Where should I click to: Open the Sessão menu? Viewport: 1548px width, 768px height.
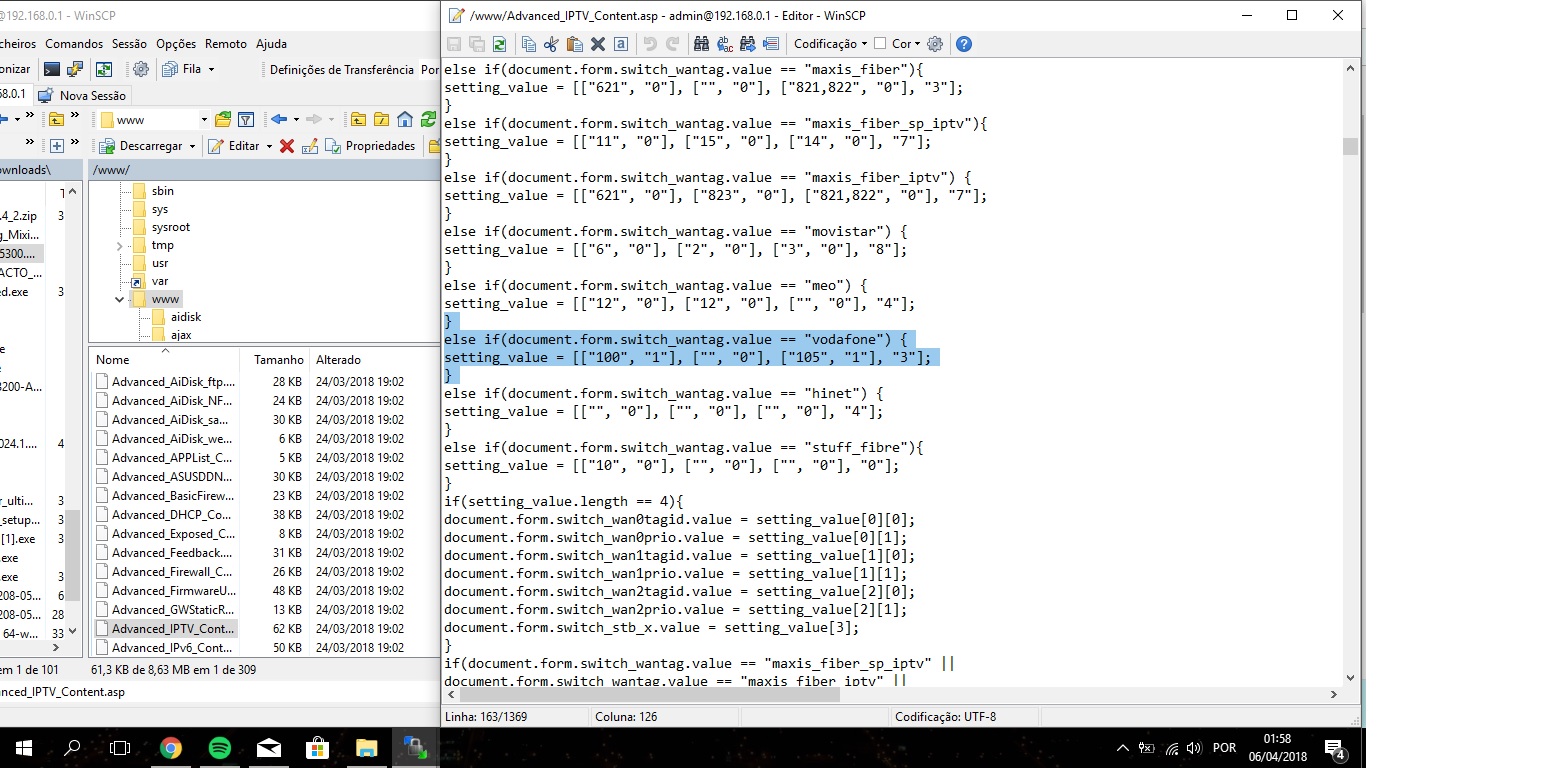click(x=129, y=44)
